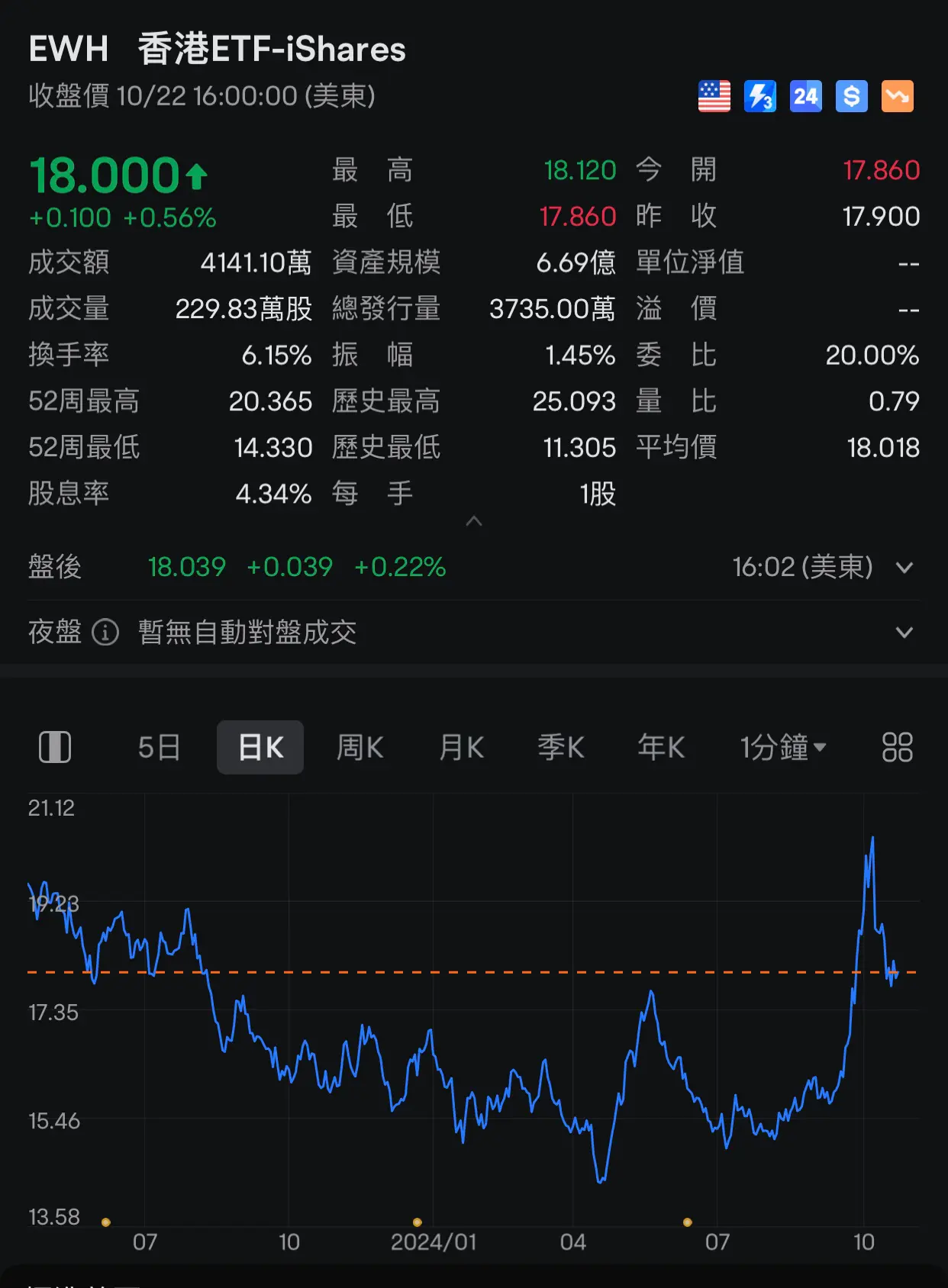
Task: Tap the 17.35 price axis label
Action: [53, 1013]
